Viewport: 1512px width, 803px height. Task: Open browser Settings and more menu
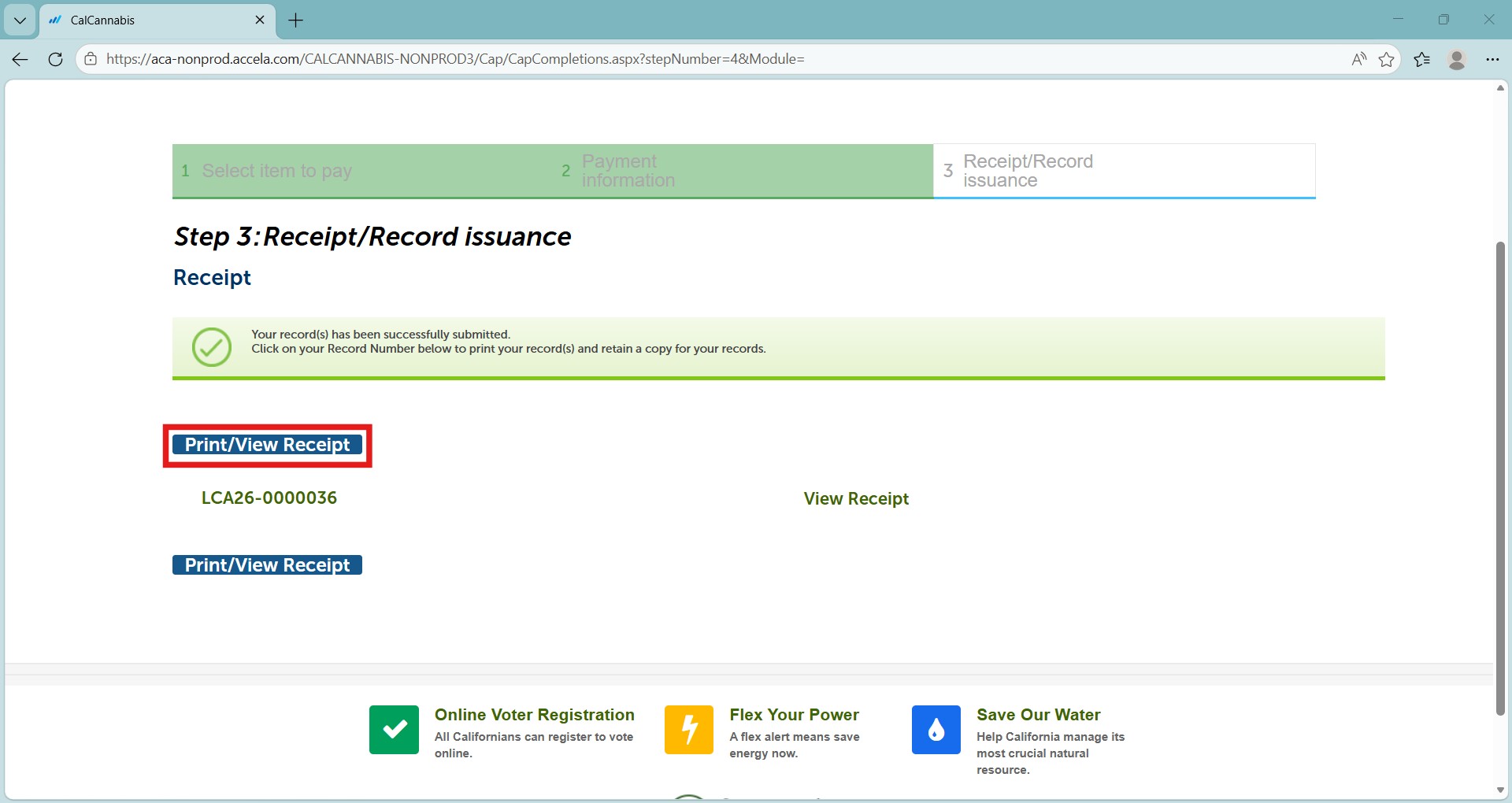1492,59
